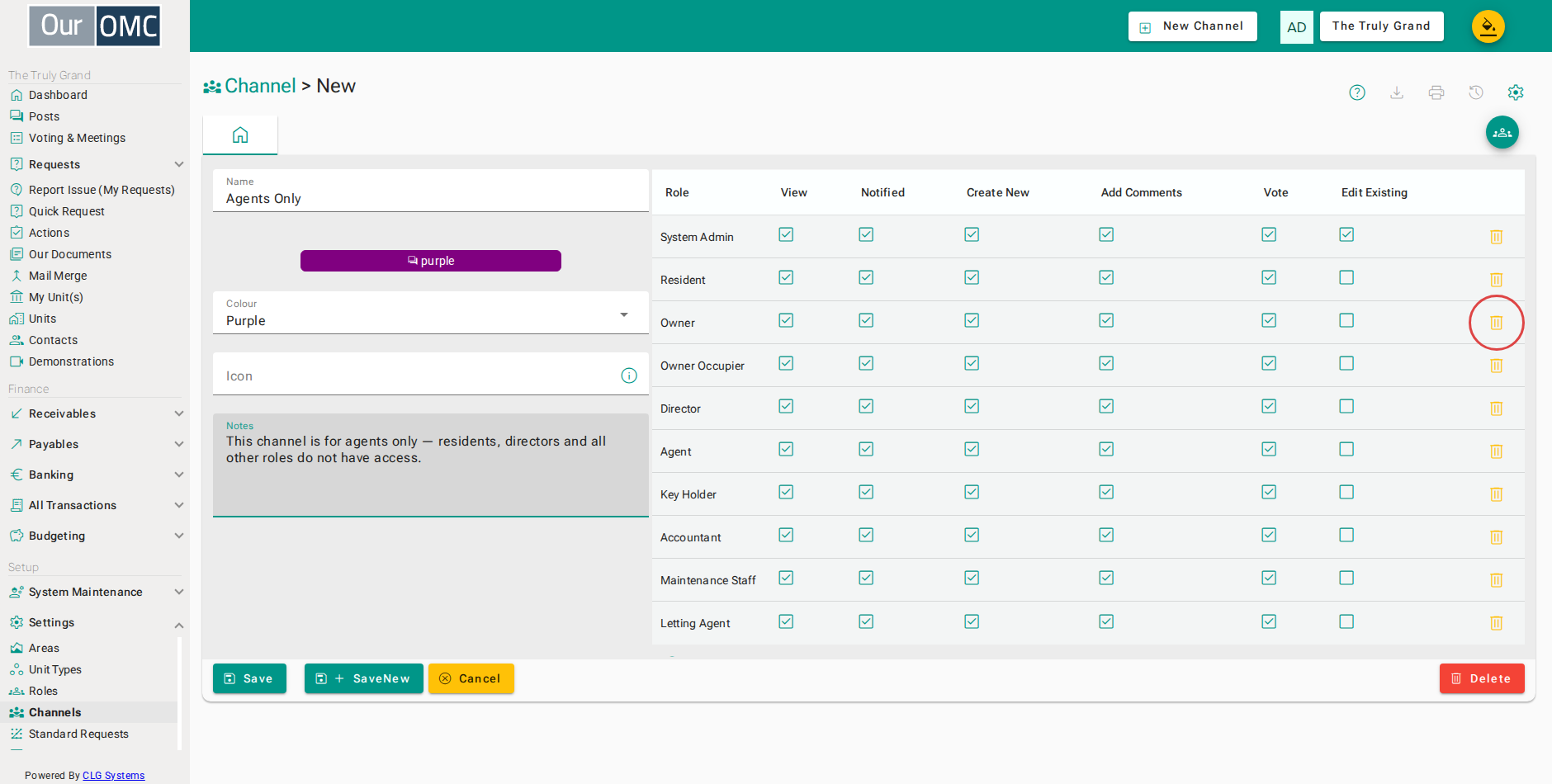Expand the Receivables menu
Image resolution: width=1552 pixels, height=784 pixels.
[95, 413]
